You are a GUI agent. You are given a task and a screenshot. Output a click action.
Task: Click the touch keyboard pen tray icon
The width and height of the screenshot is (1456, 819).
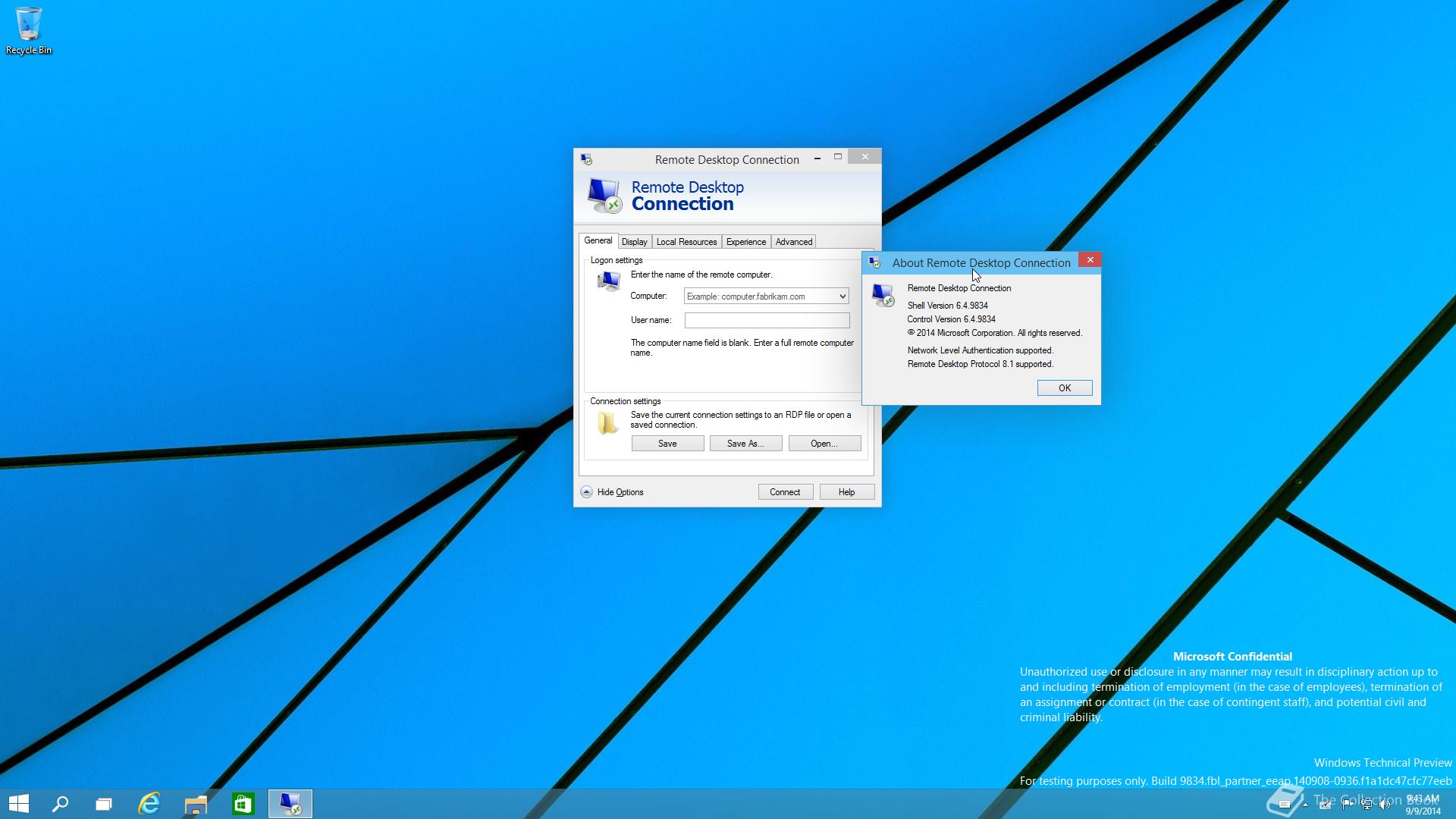[x=1325, y=804]
